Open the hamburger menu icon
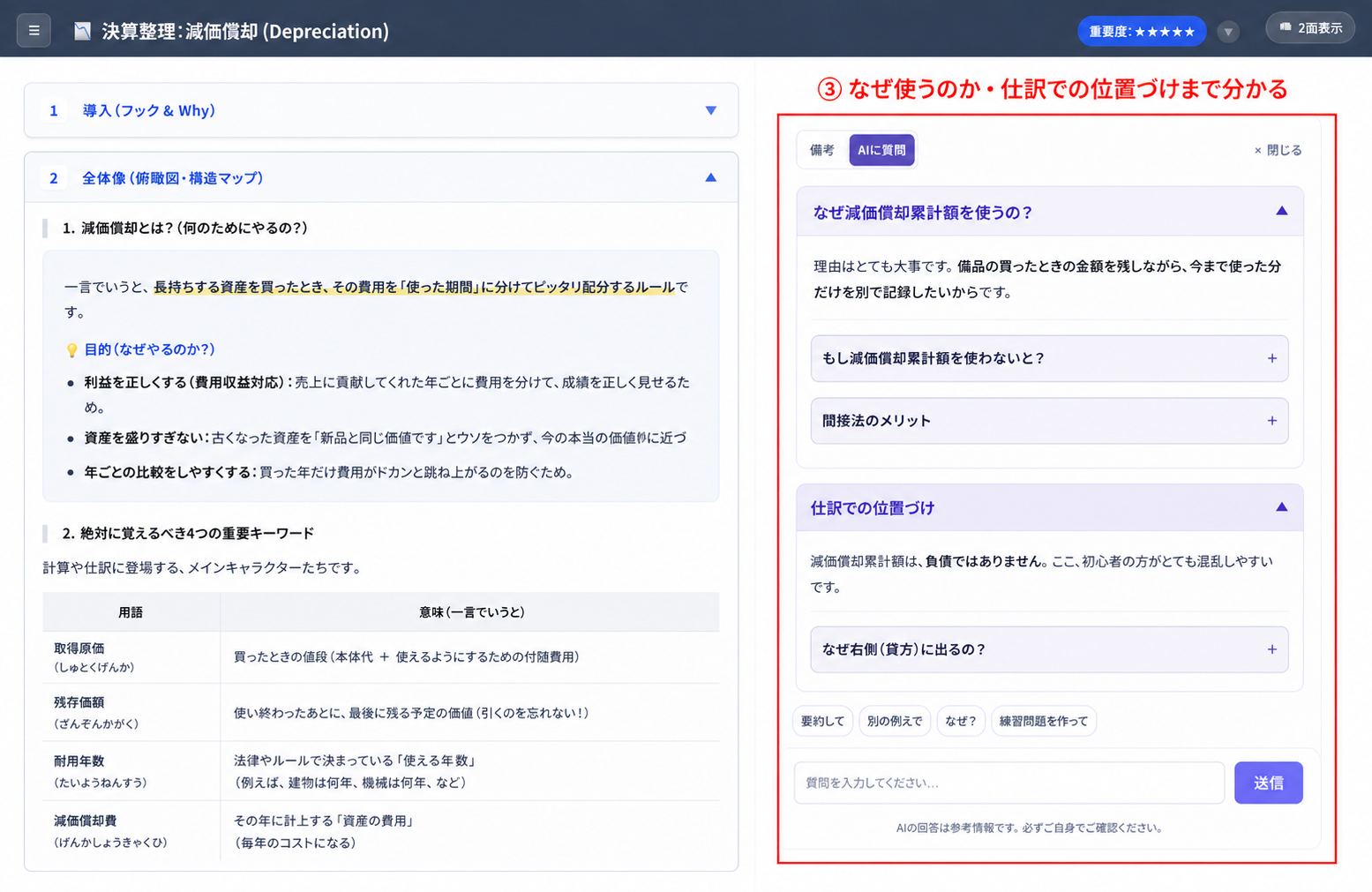The width and height of the screenshot is (1372, 892). (34, 31)
